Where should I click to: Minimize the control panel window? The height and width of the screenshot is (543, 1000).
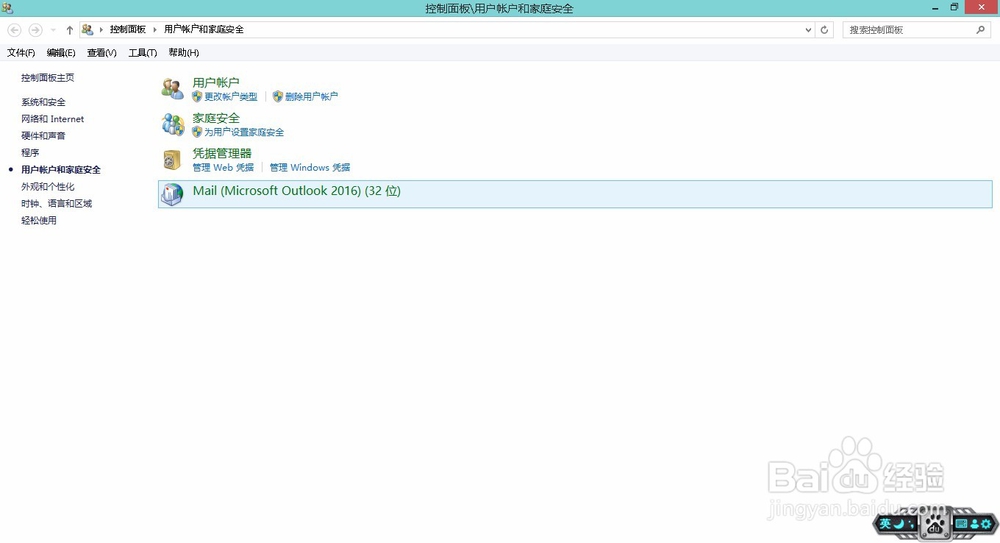coord(936,8)
